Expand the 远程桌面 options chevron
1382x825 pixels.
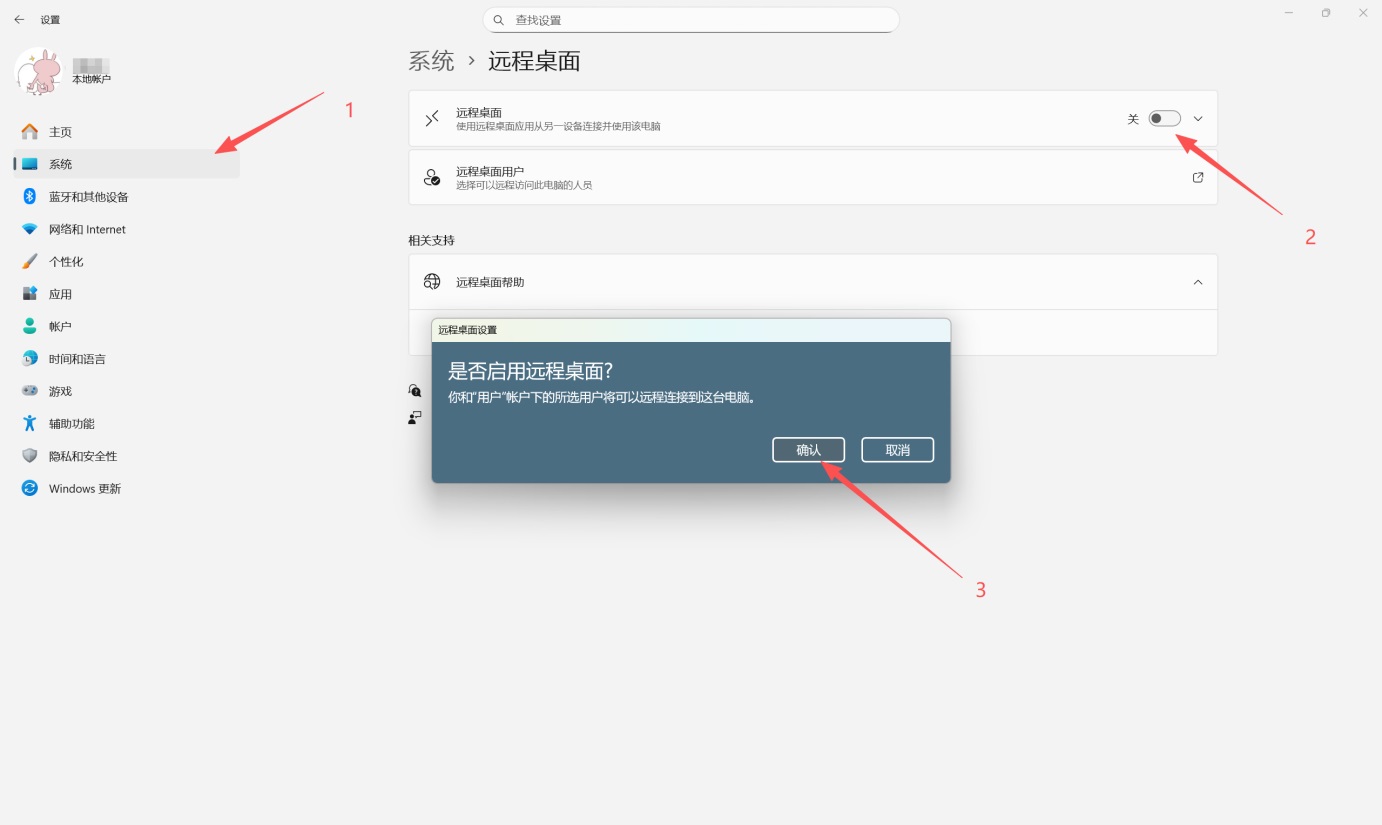(x=1197, y=118)
